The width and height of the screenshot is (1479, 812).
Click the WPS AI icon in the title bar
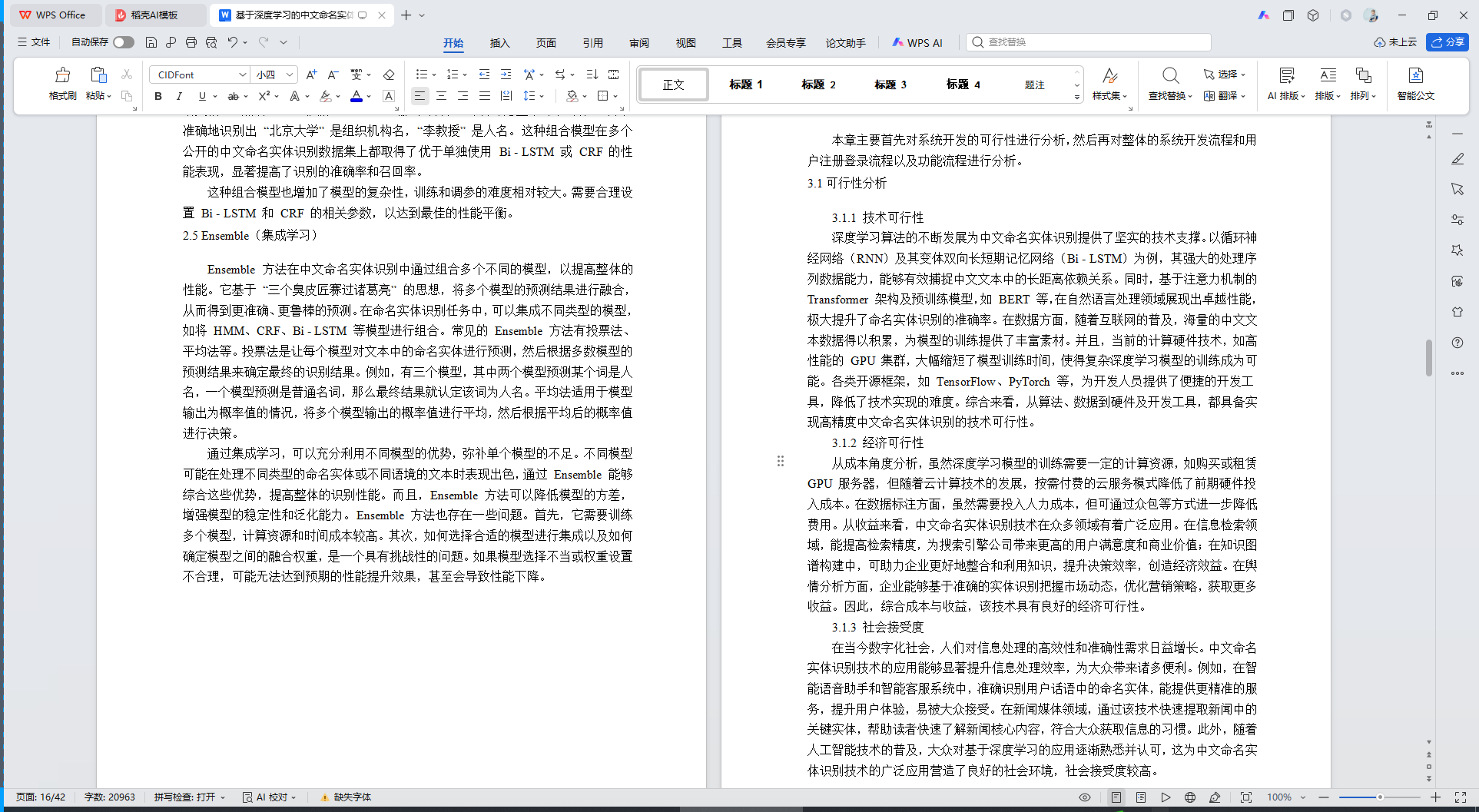click(1264, 15)
